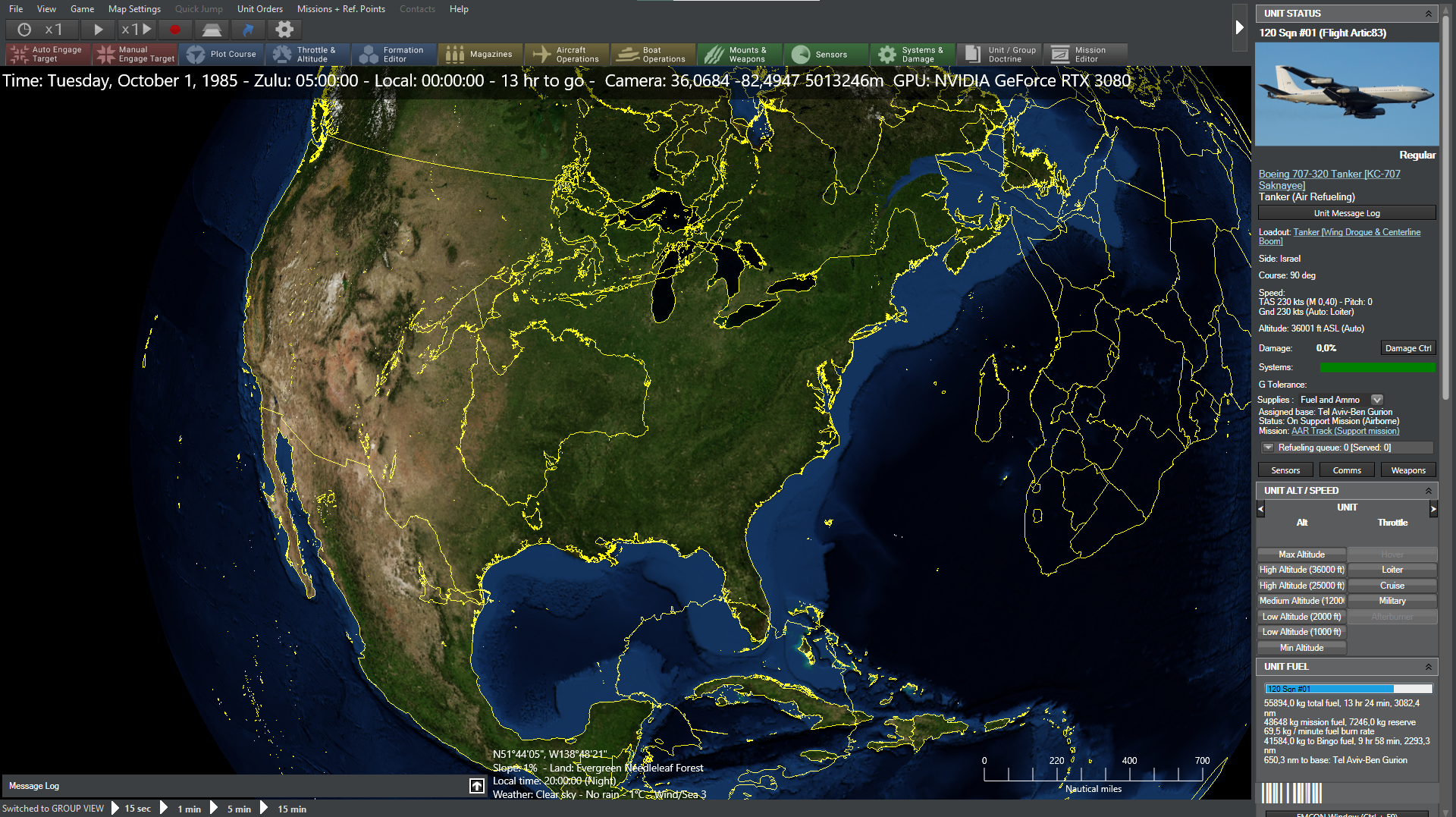Collapse the Unit Alt / Speed panel
Viewport: 1456px width, 817px height.
point(1429,491)
